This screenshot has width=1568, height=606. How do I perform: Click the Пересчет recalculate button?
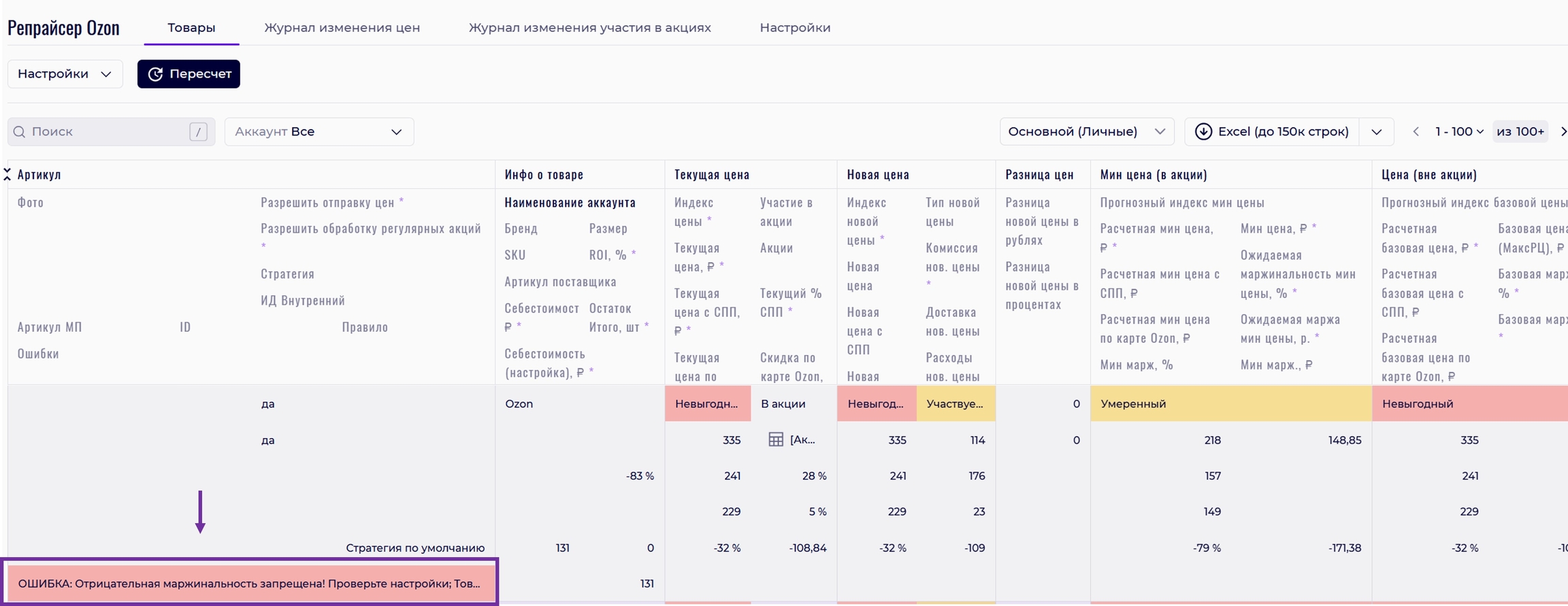(x=189, y=74)
